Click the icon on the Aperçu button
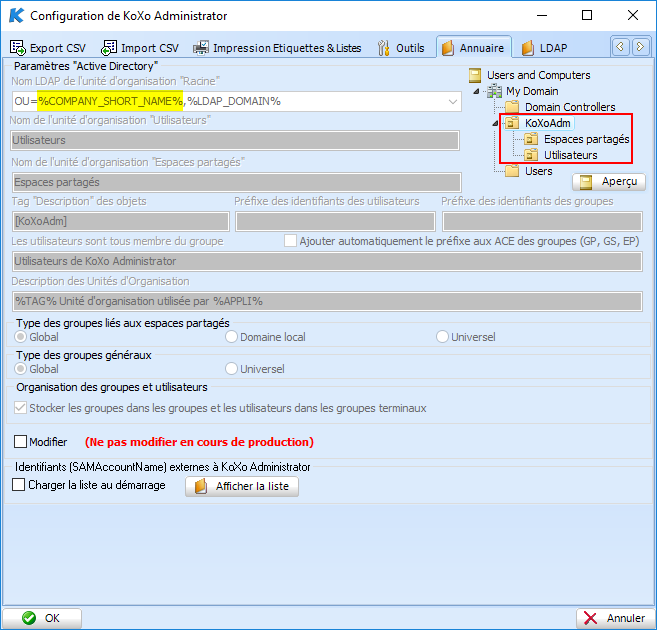 click(586, 182)
